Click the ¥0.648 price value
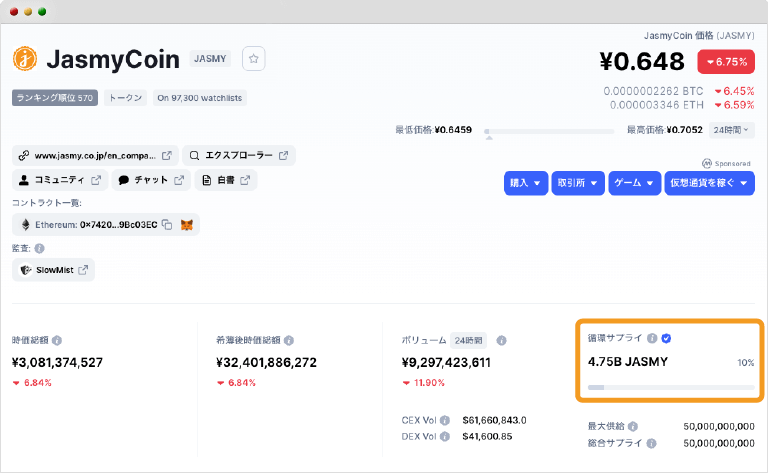Image resolution: width=768 pixels, height=473 pixels. pyautogui.click(x=642, y=62)
